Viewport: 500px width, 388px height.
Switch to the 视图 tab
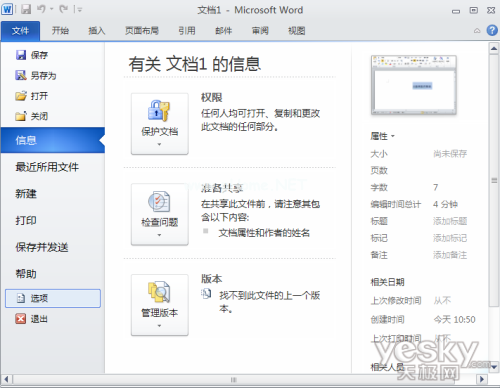tap(296, 31)
